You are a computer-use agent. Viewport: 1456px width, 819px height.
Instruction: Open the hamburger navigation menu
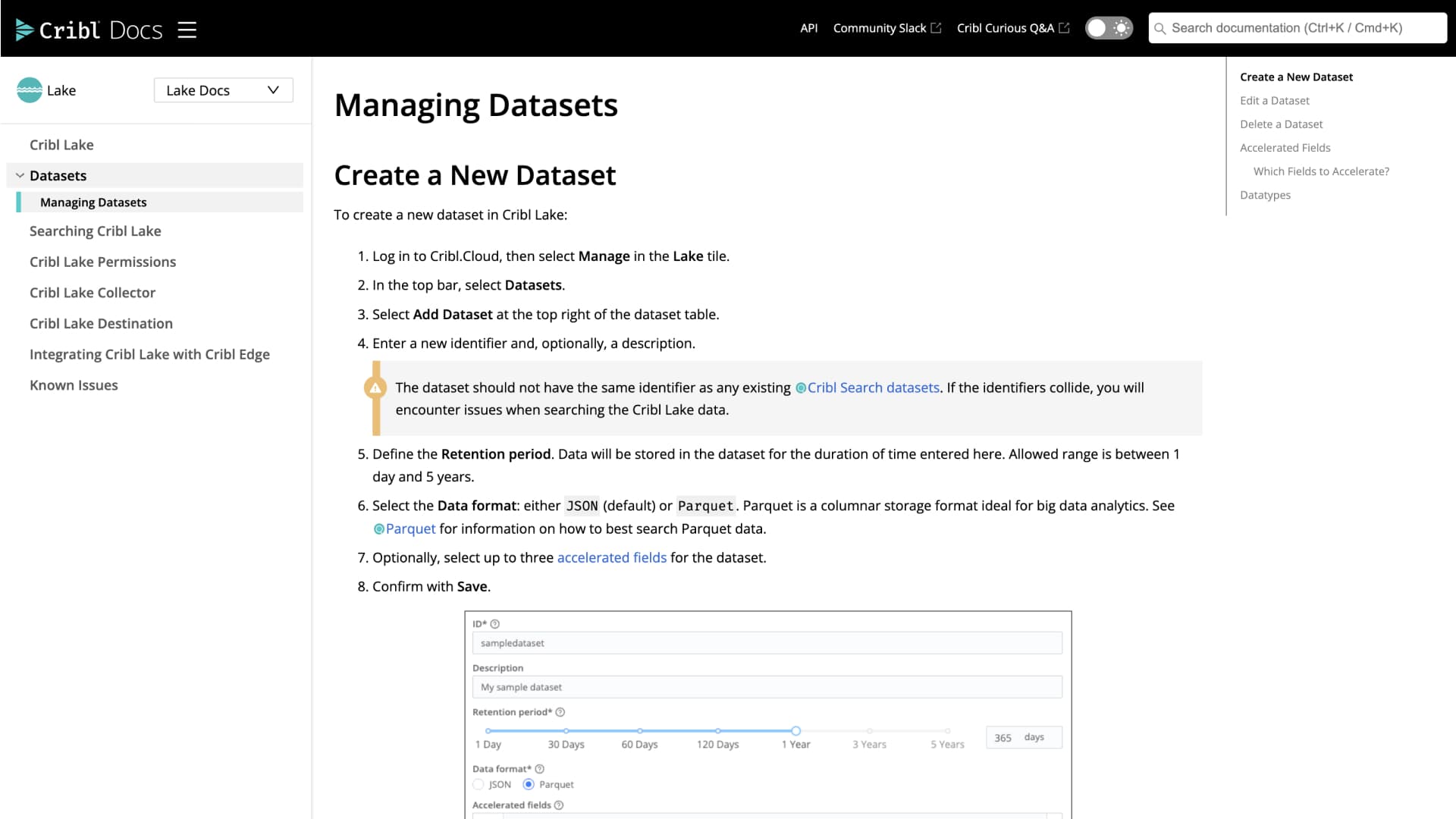pos(187,30)
